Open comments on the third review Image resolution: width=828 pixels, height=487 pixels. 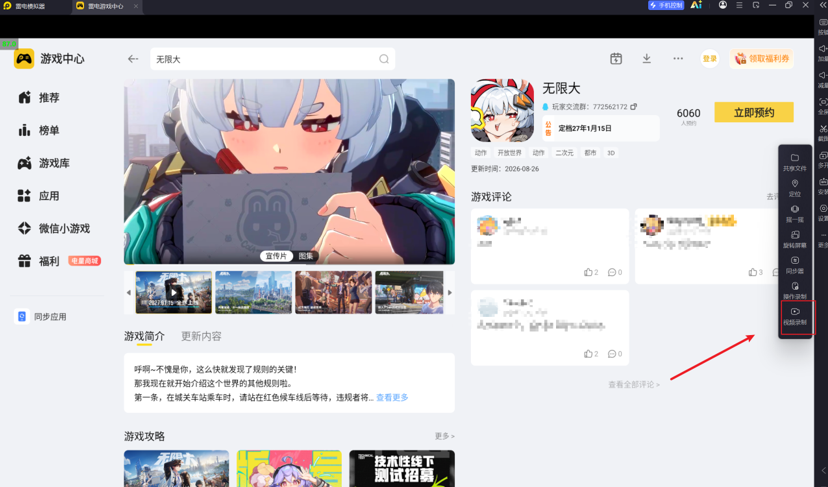[x=615, y=354]
